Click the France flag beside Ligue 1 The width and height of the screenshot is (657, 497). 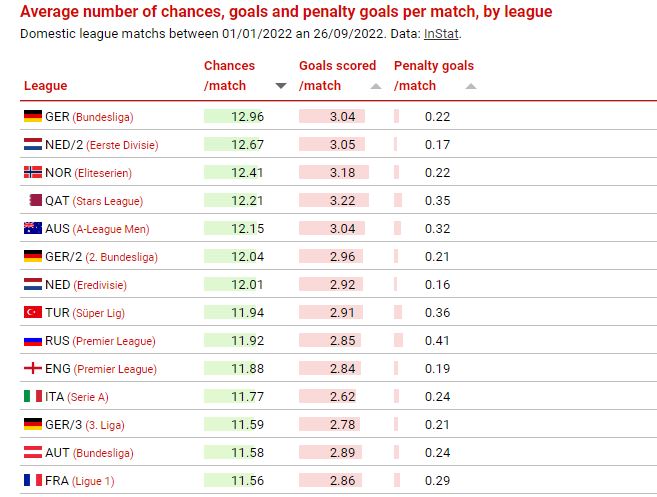pos(32,481)
